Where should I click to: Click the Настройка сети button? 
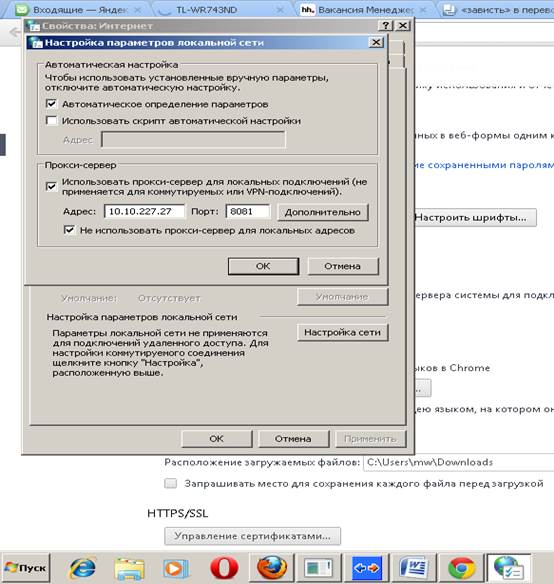point(343,333)
